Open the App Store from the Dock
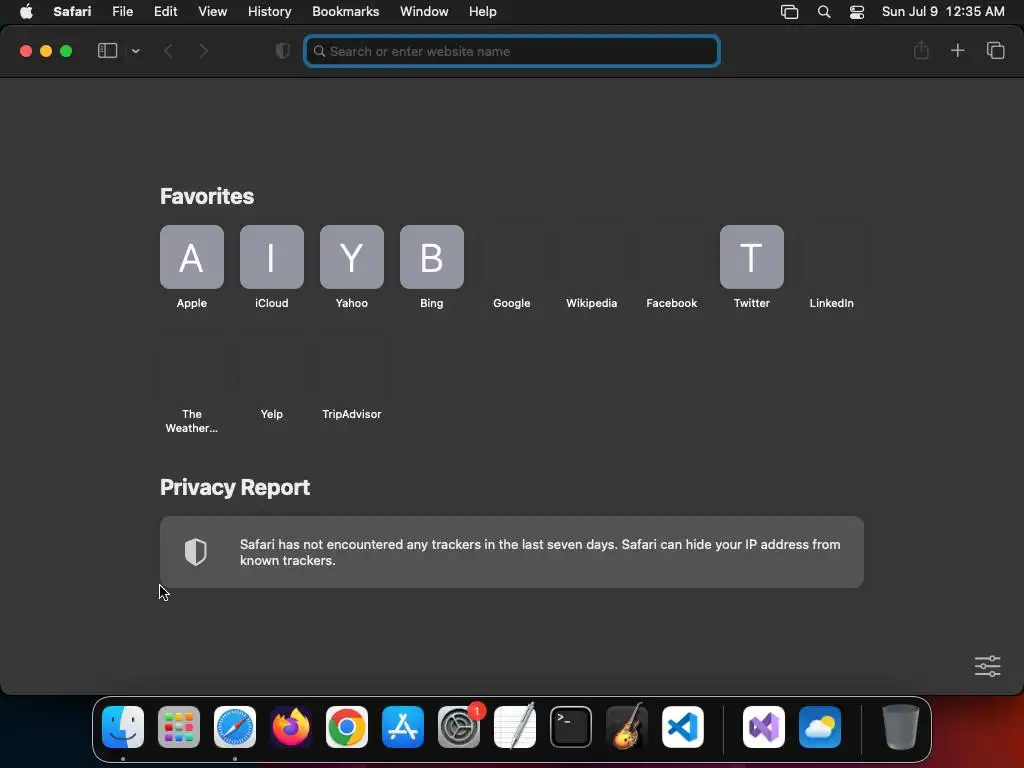The image size is (1024, 768). pyautogui.click(x=403, y=727)
